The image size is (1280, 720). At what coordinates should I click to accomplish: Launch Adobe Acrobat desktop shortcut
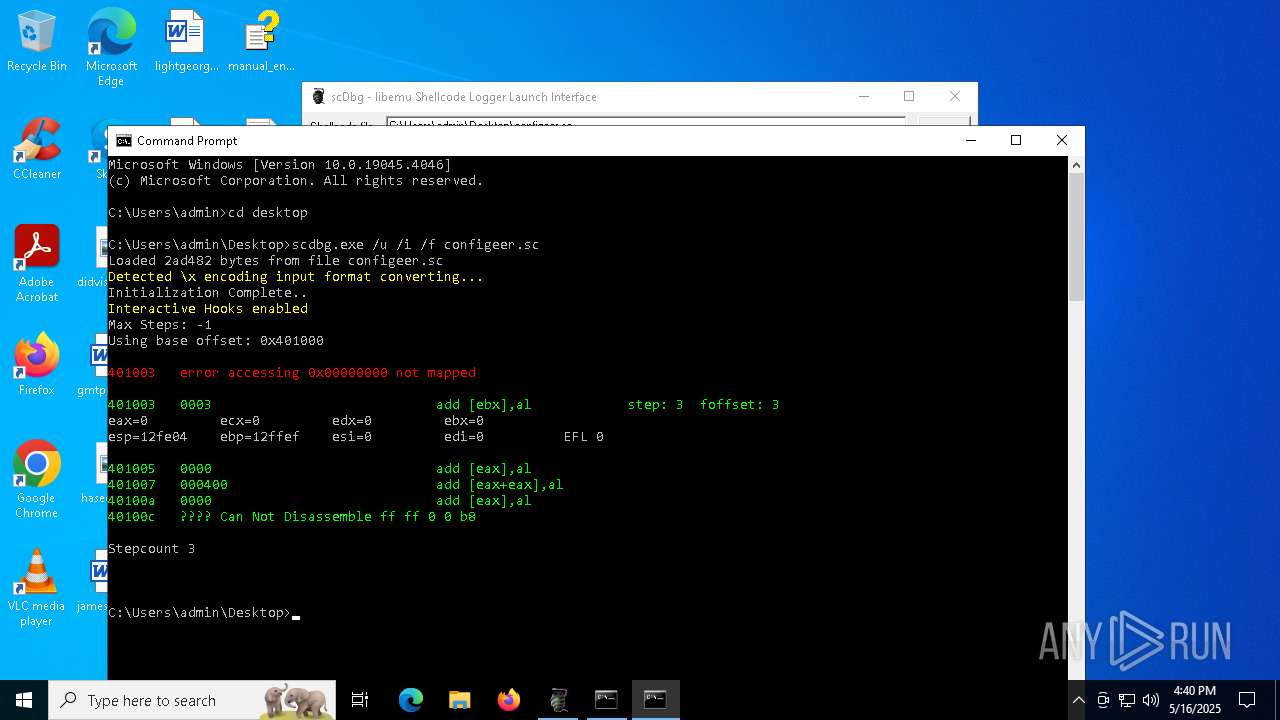coord(37,263)
